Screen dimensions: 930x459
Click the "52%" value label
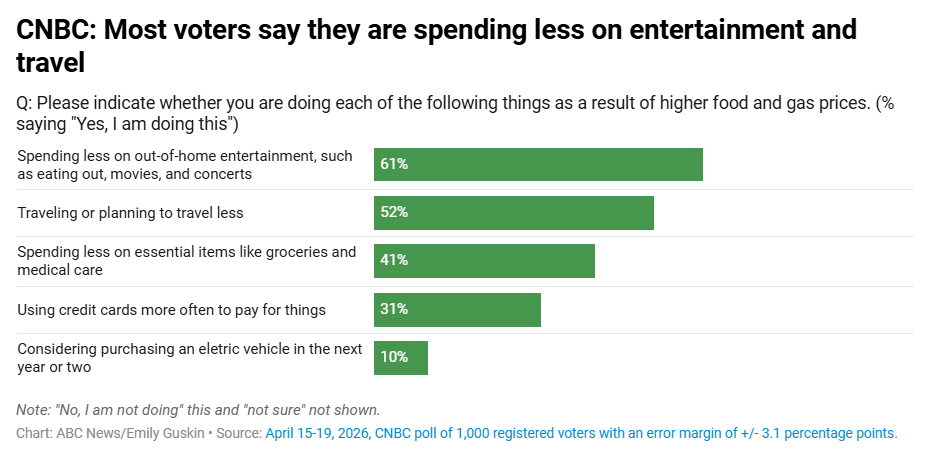[x=394, y=213]
